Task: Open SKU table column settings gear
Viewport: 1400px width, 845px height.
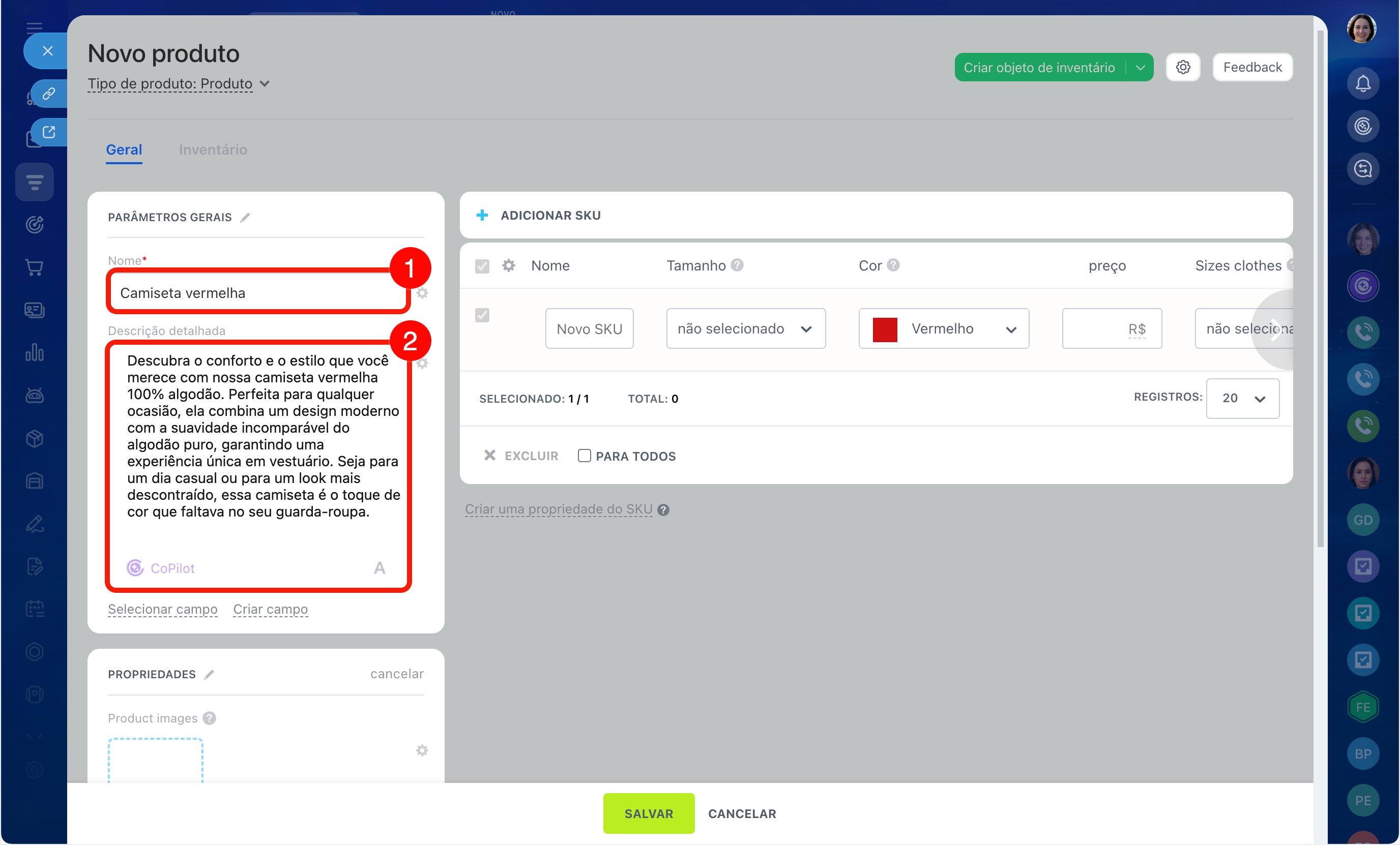Action: point(509,265)
